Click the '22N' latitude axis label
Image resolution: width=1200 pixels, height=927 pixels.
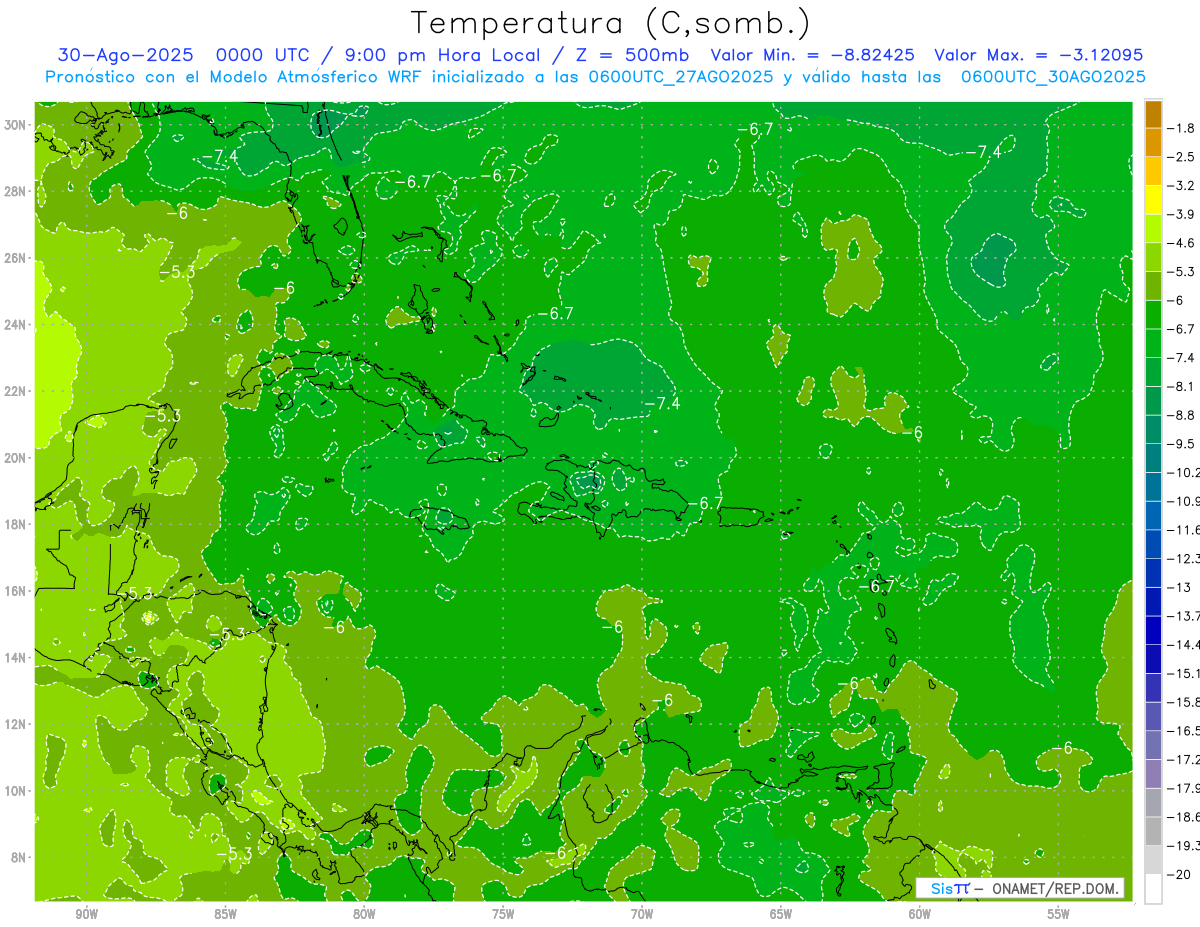point(17,391)
